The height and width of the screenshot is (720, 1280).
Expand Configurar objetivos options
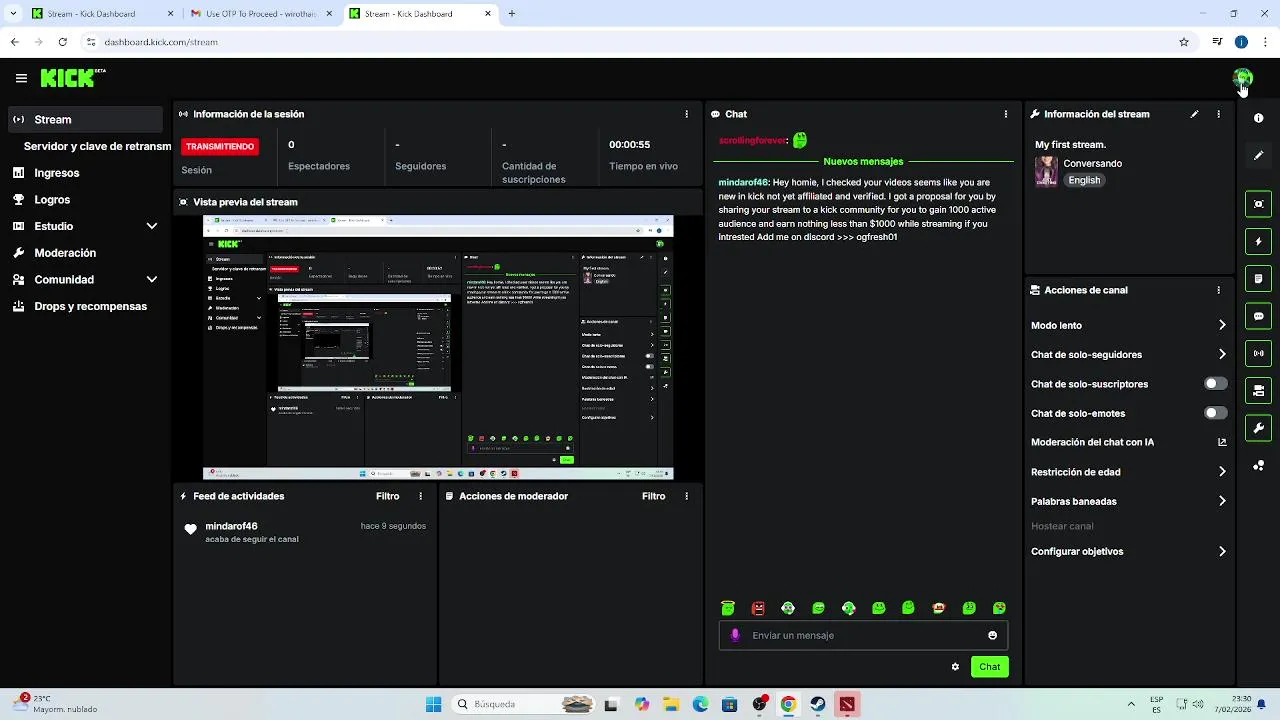click(x=1222, y=551)
